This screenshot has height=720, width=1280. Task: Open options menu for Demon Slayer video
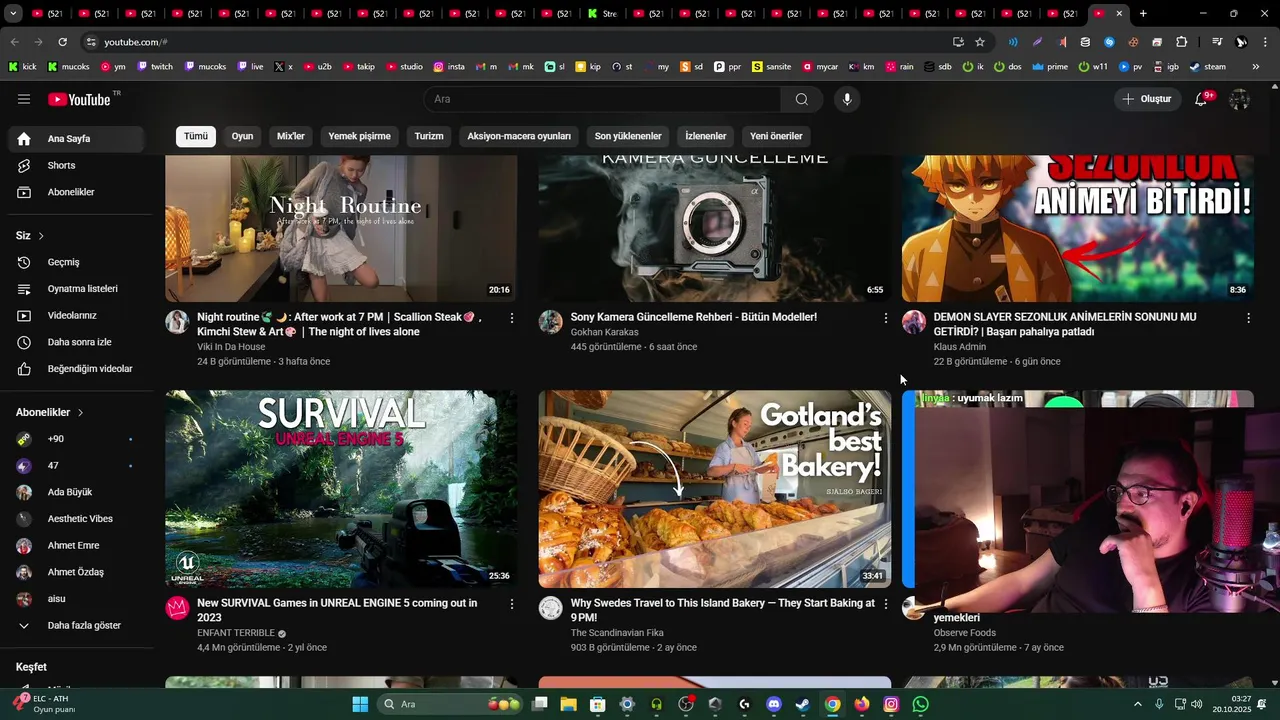[1248, 318]
